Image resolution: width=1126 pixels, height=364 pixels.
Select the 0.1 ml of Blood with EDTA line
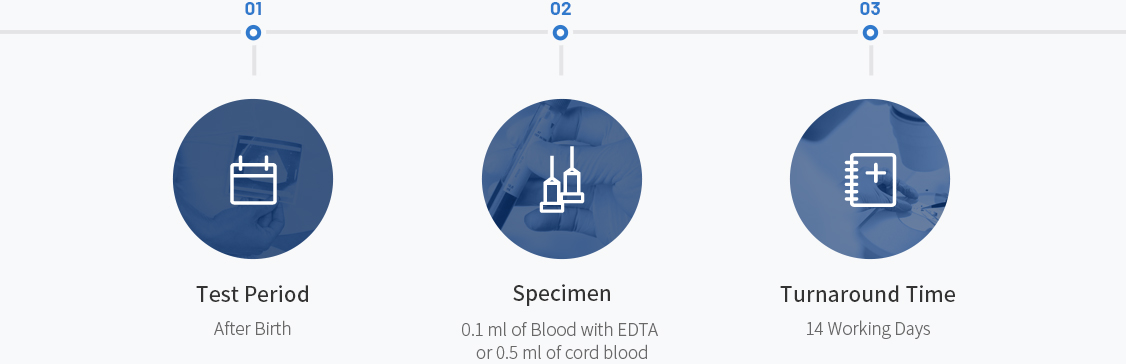559,330
